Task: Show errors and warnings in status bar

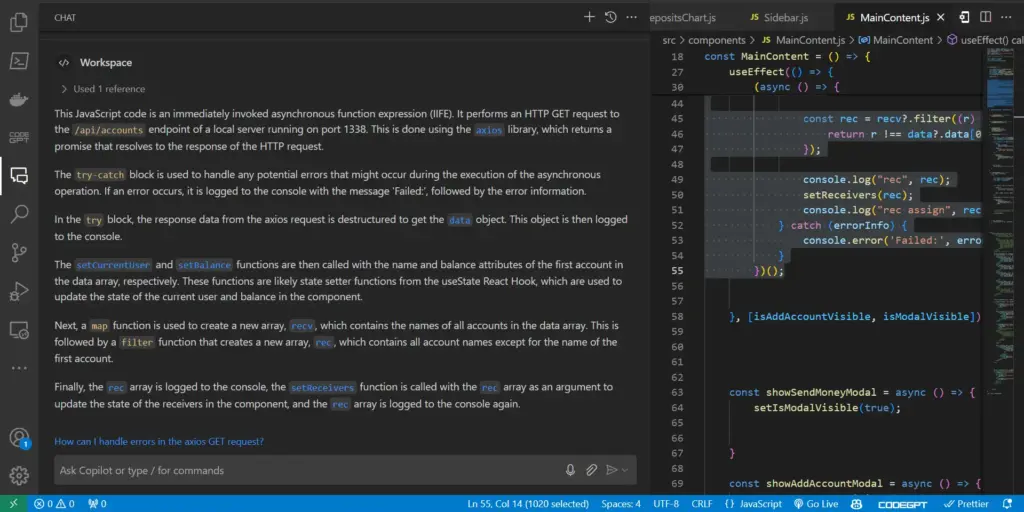Action: [x=54, y=504]
